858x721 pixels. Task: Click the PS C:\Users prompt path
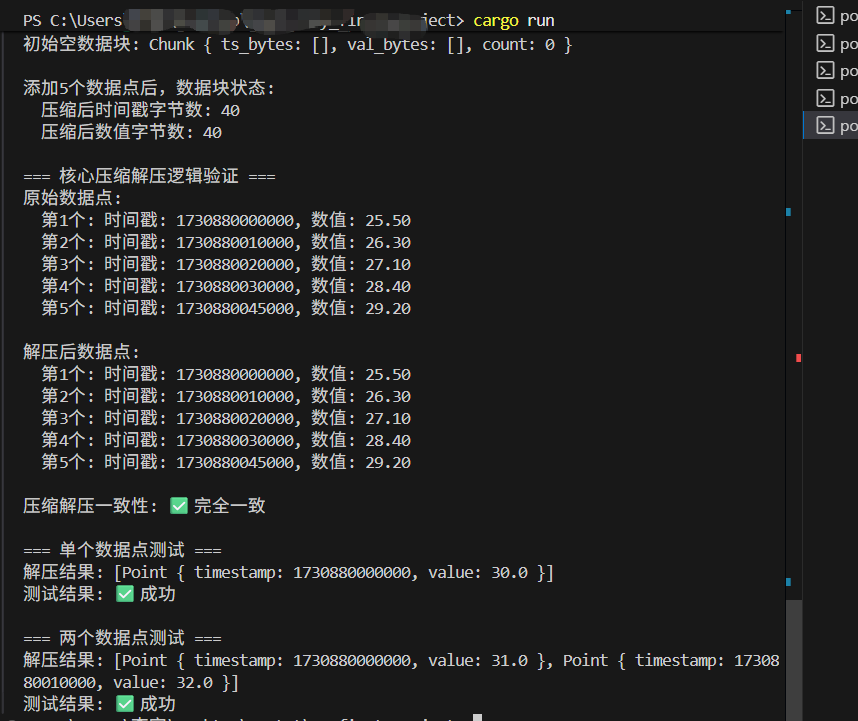point(244,21)
